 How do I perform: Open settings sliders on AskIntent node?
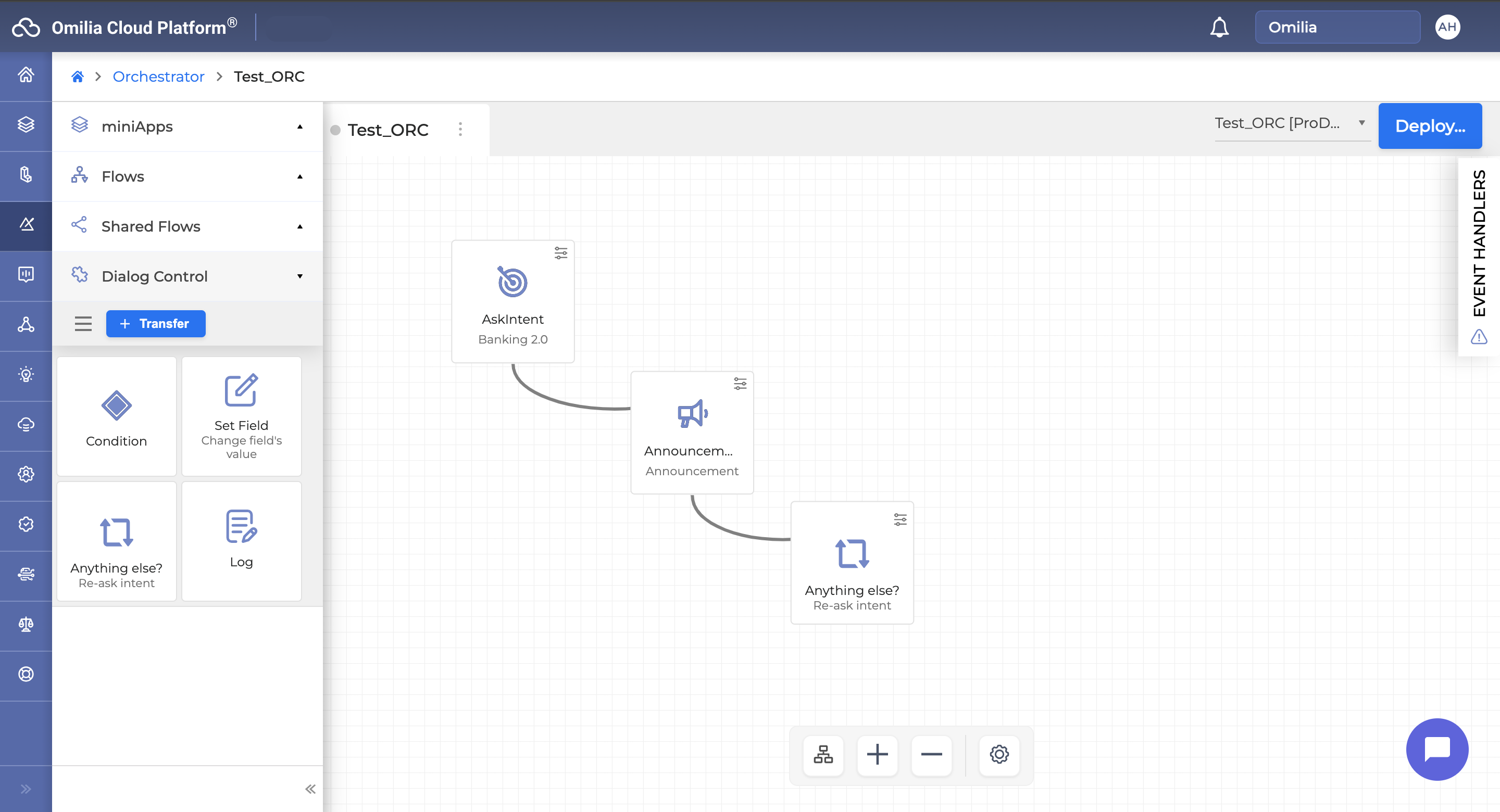point(560,252)
